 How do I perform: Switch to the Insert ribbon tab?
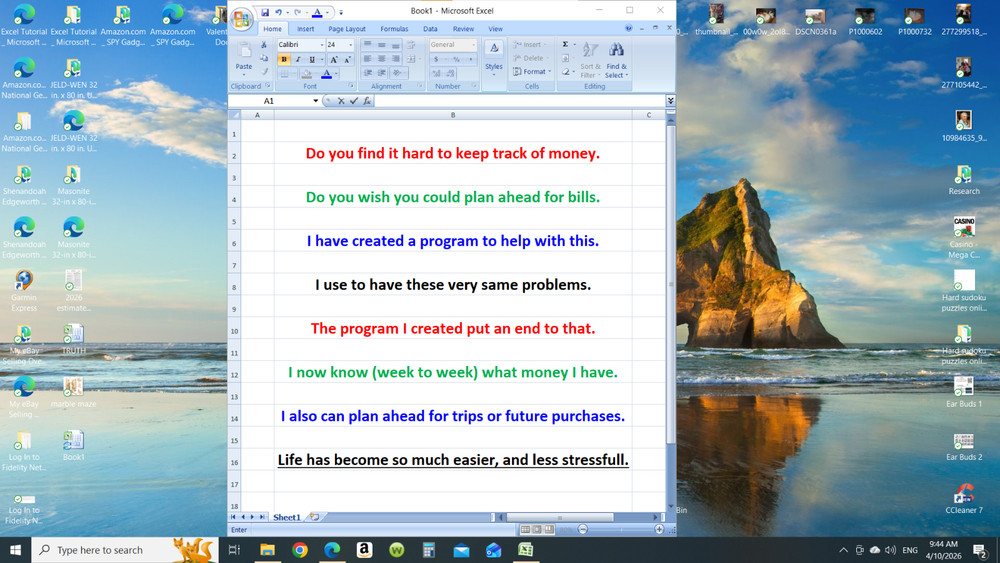[305, 29]
